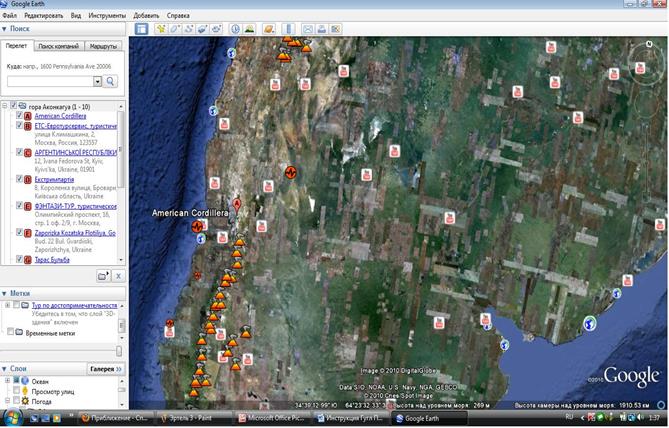
Task: Toggle the Просмотр улиц layer checkbox
Action: tap(16, 390)
